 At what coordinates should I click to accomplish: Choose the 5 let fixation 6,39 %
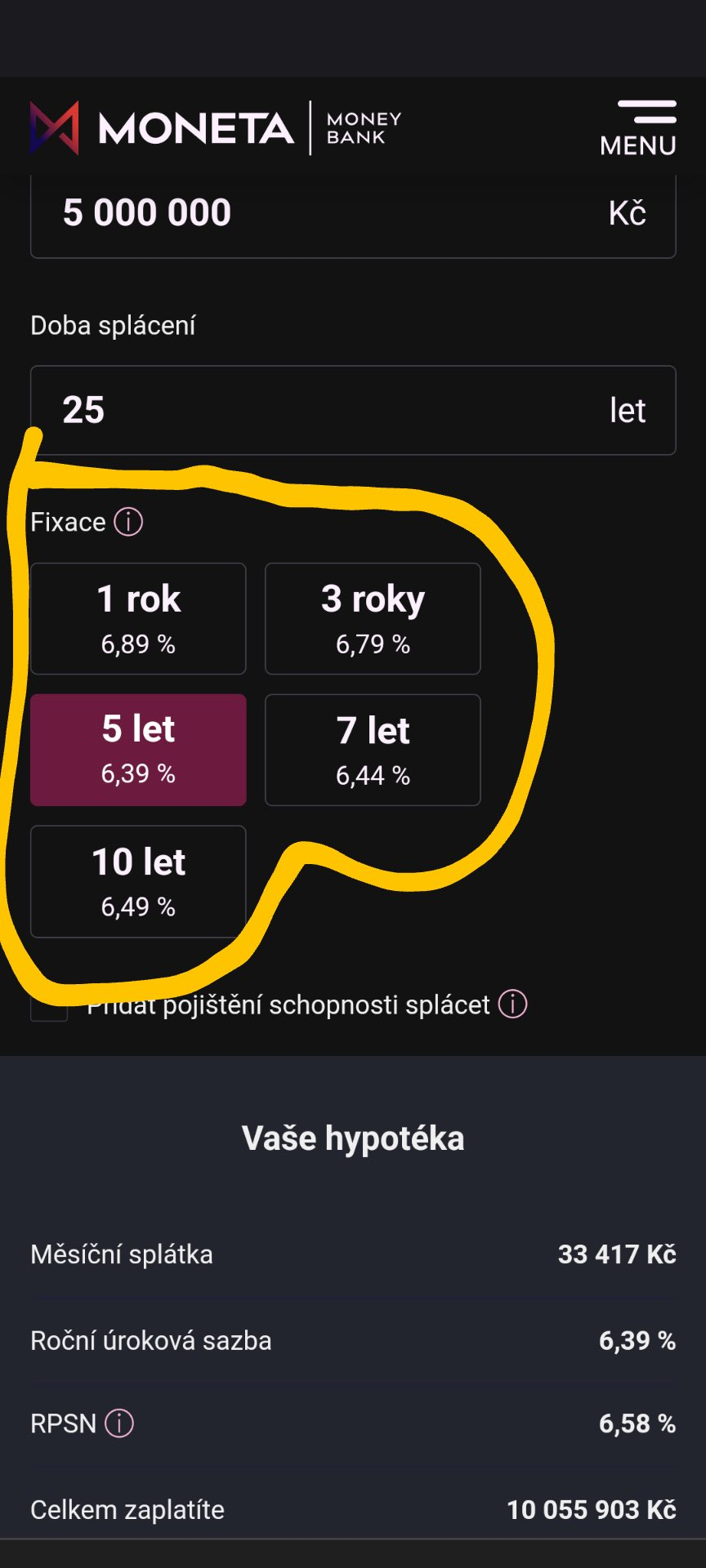138,750
